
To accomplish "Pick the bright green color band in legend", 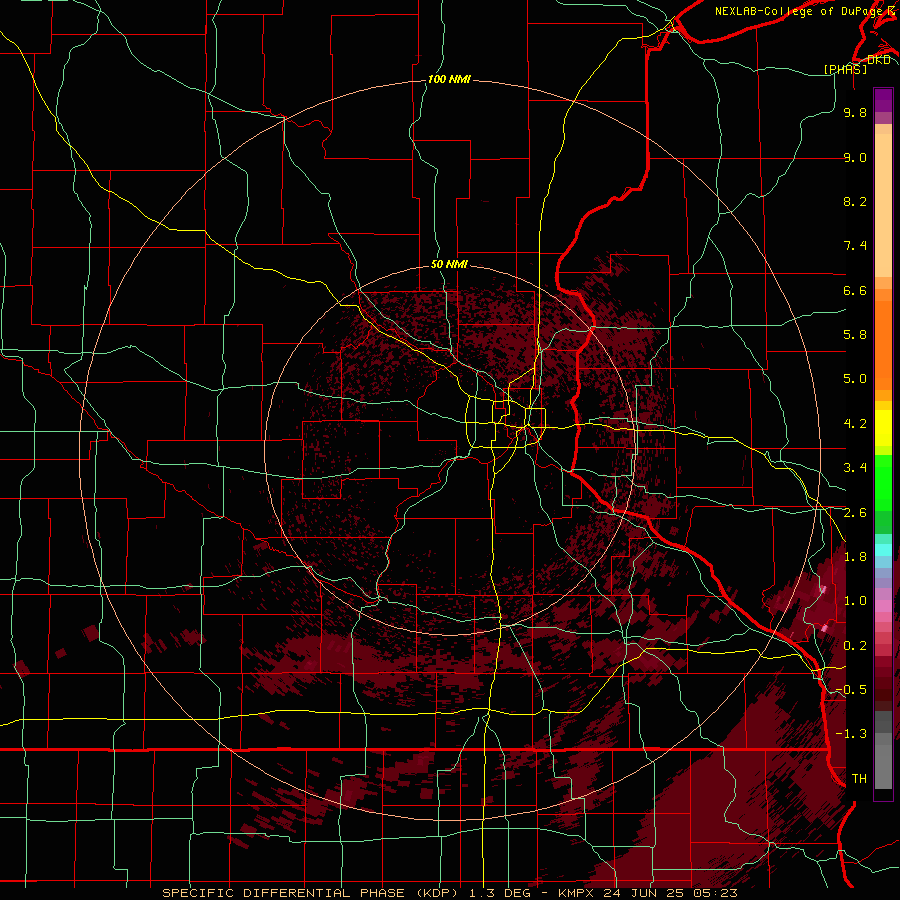I will click(883, 482).
